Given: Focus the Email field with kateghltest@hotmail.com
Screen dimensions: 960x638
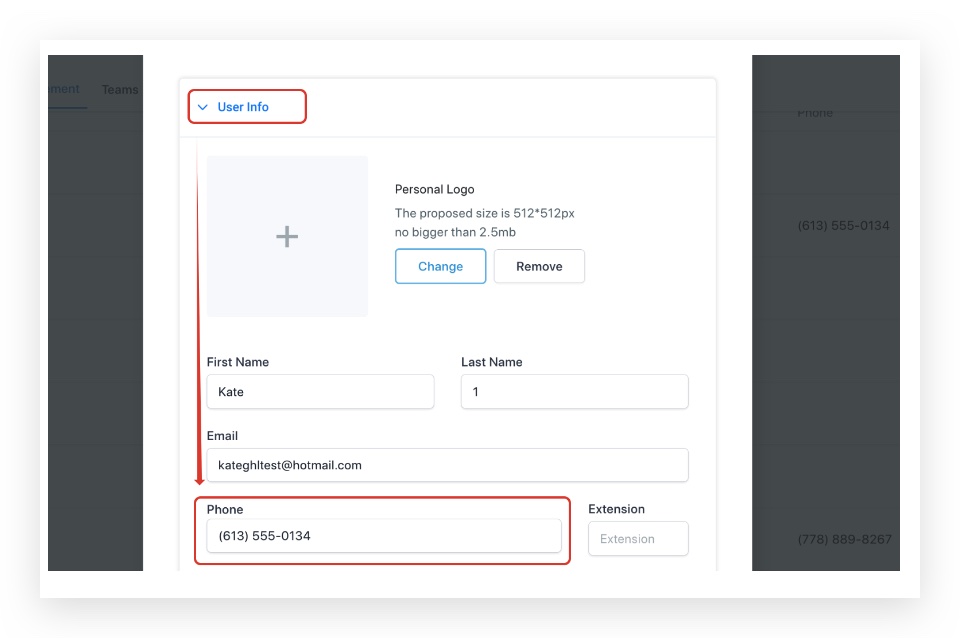Looking at the screenshot, I should (447, 465).
